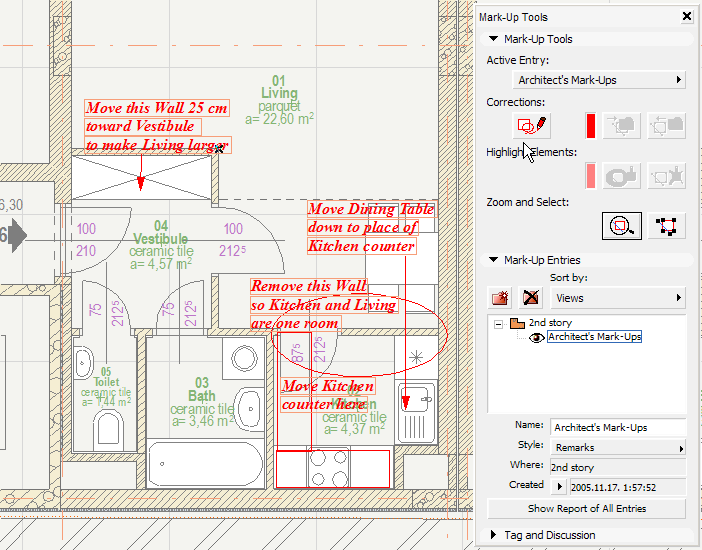Click the 01 Living room label

coord(279,87)
